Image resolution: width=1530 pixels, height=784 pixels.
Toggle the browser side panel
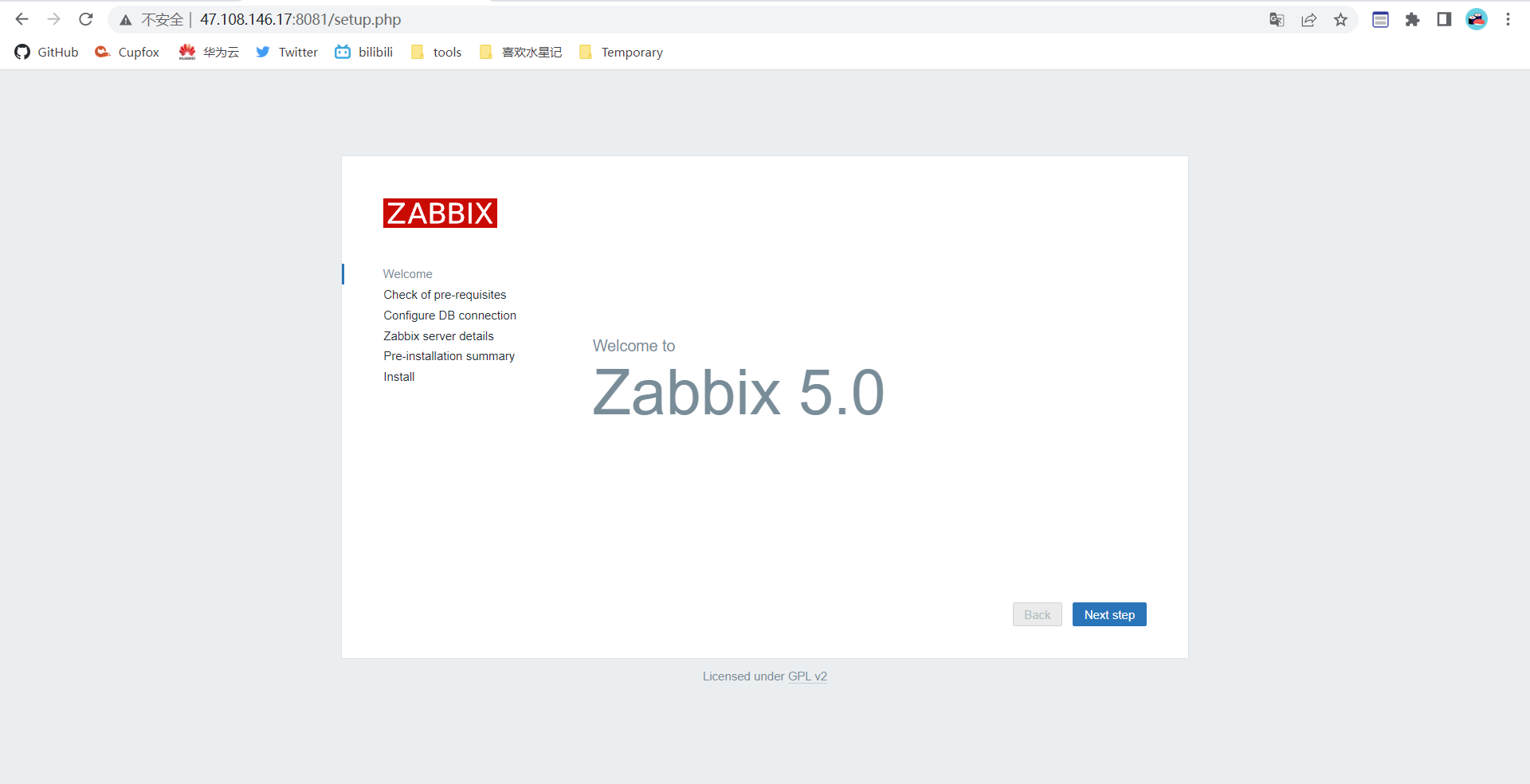pos(1444,20)
